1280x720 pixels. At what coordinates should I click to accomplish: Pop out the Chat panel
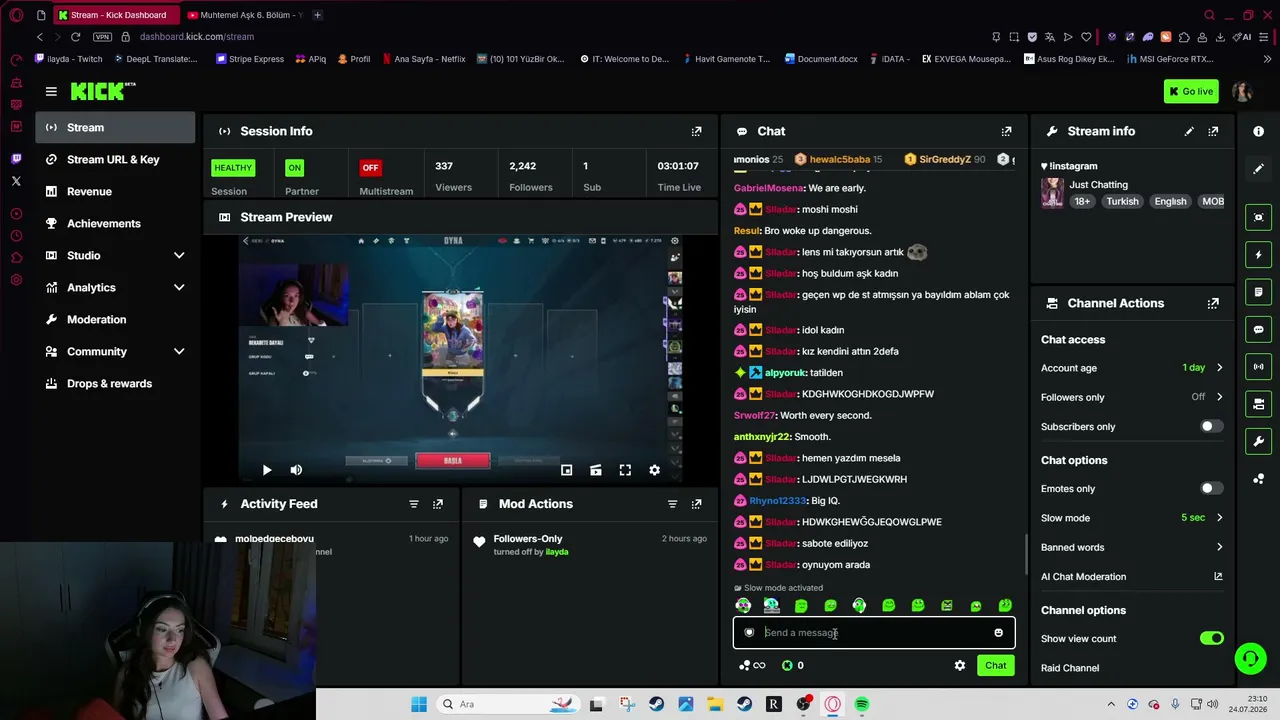[1006, 131]
